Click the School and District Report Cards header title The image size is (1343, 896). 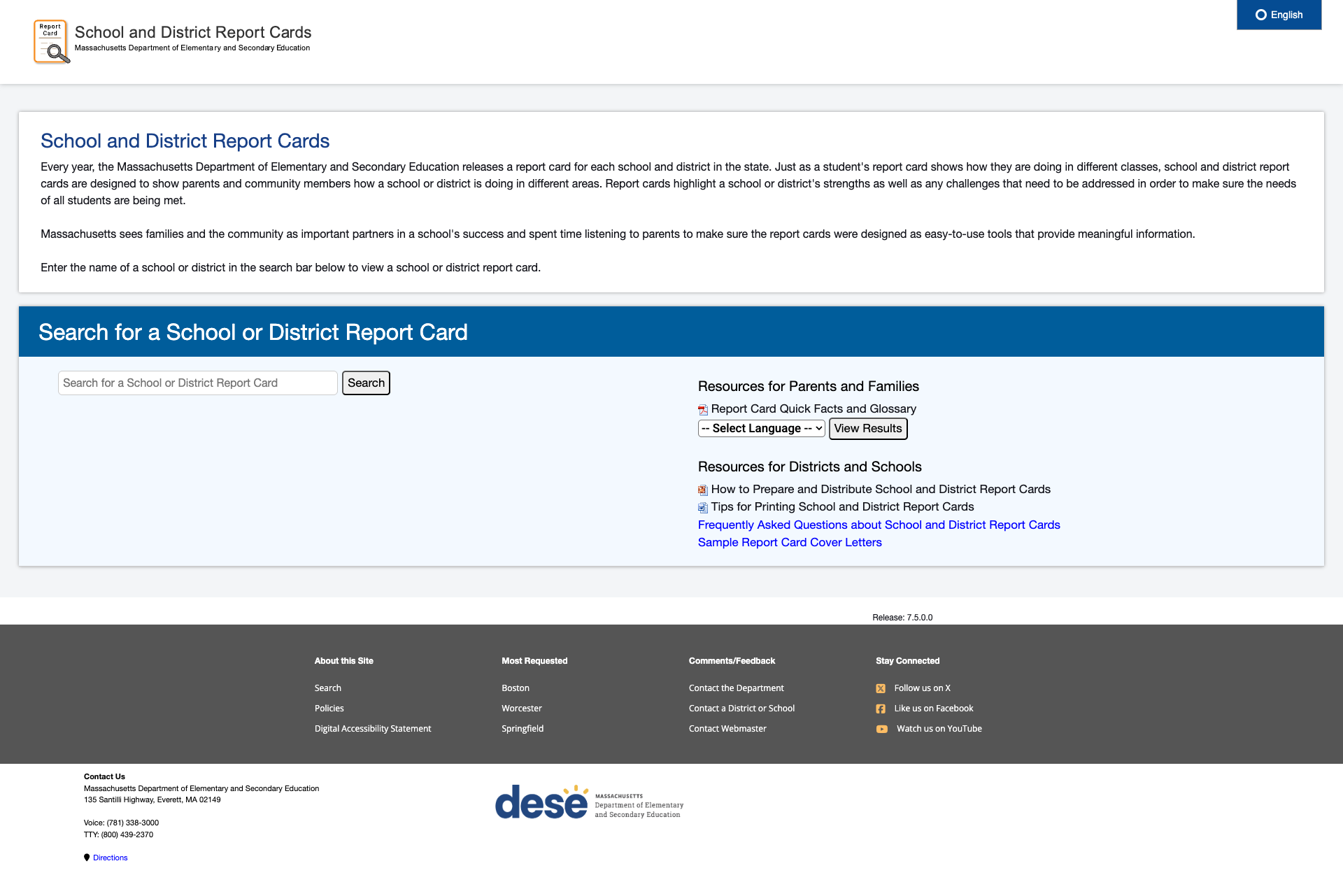pyautogui.click(x=193, y=32)
